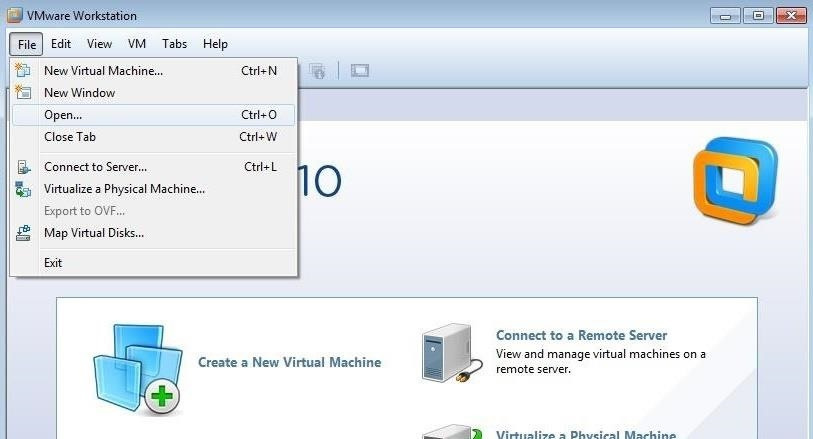Click the Connect to a Remote Server link
The height and width of the screenshot is (439, 813).
[581, 335]
